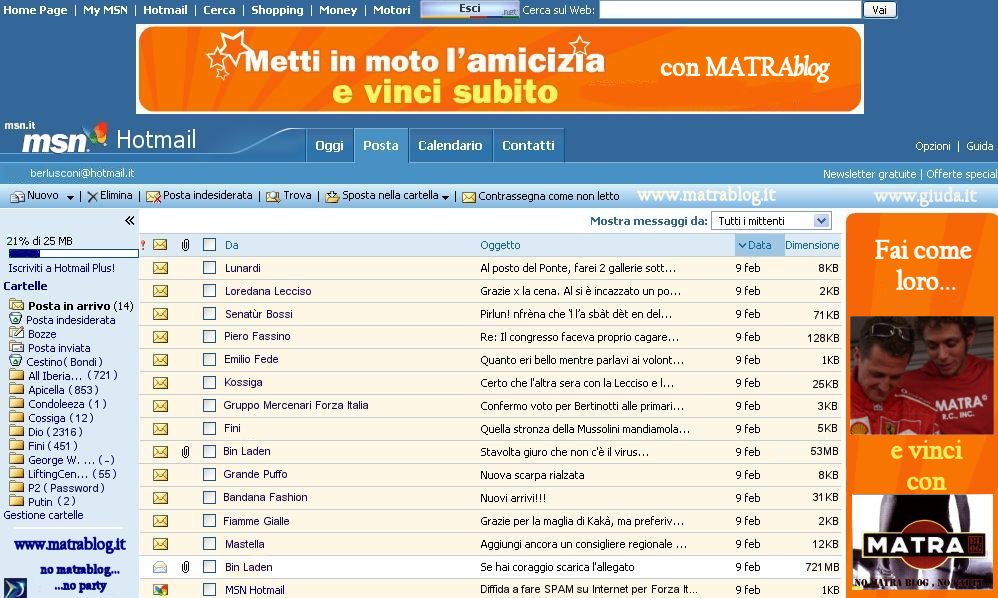Click the Bozze drafts folder icon
The width and height of the screenshot is (998, 598).
tap(16, 333)
